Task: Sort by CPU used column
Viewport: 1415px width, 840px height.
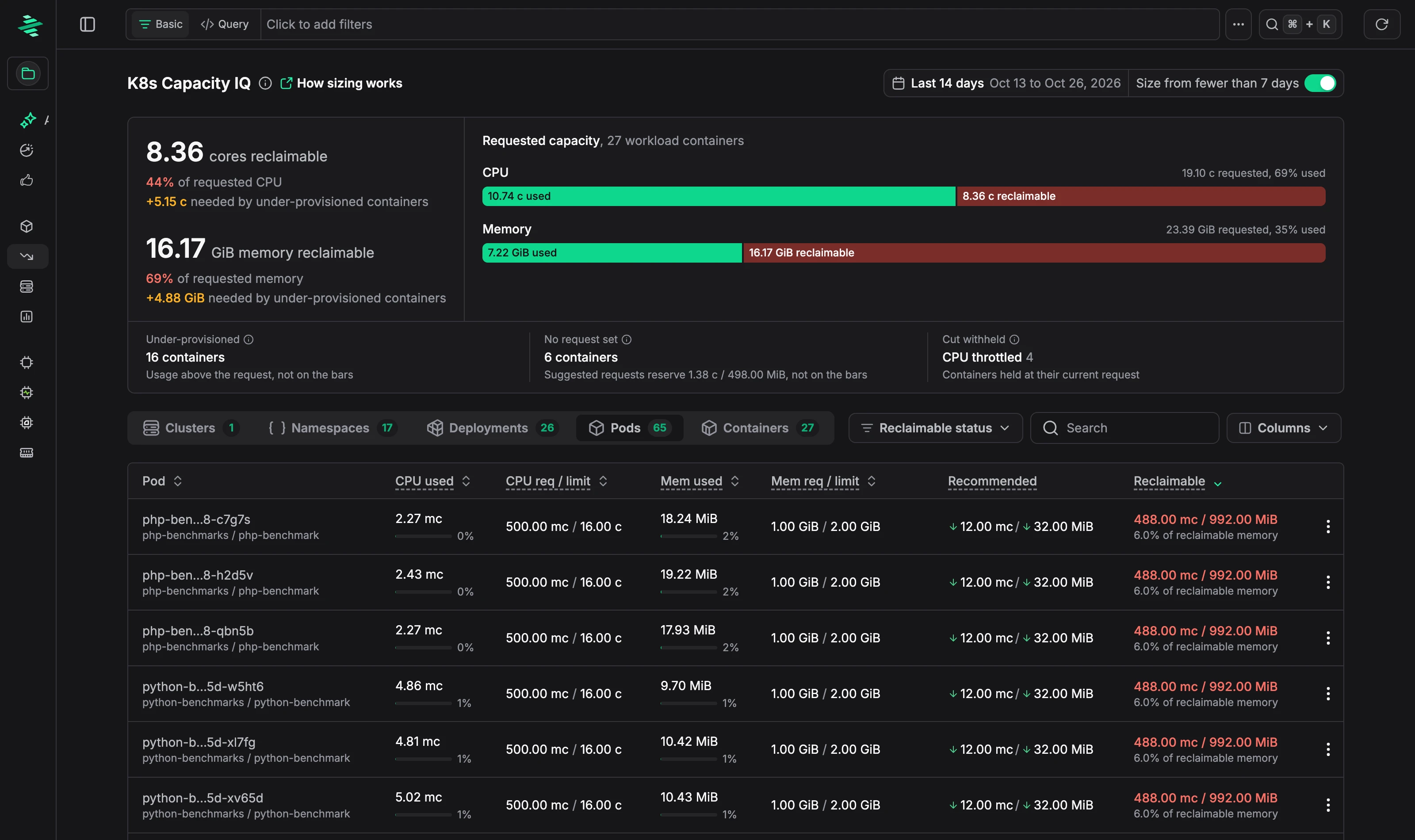Action: (x=433, y=481)
